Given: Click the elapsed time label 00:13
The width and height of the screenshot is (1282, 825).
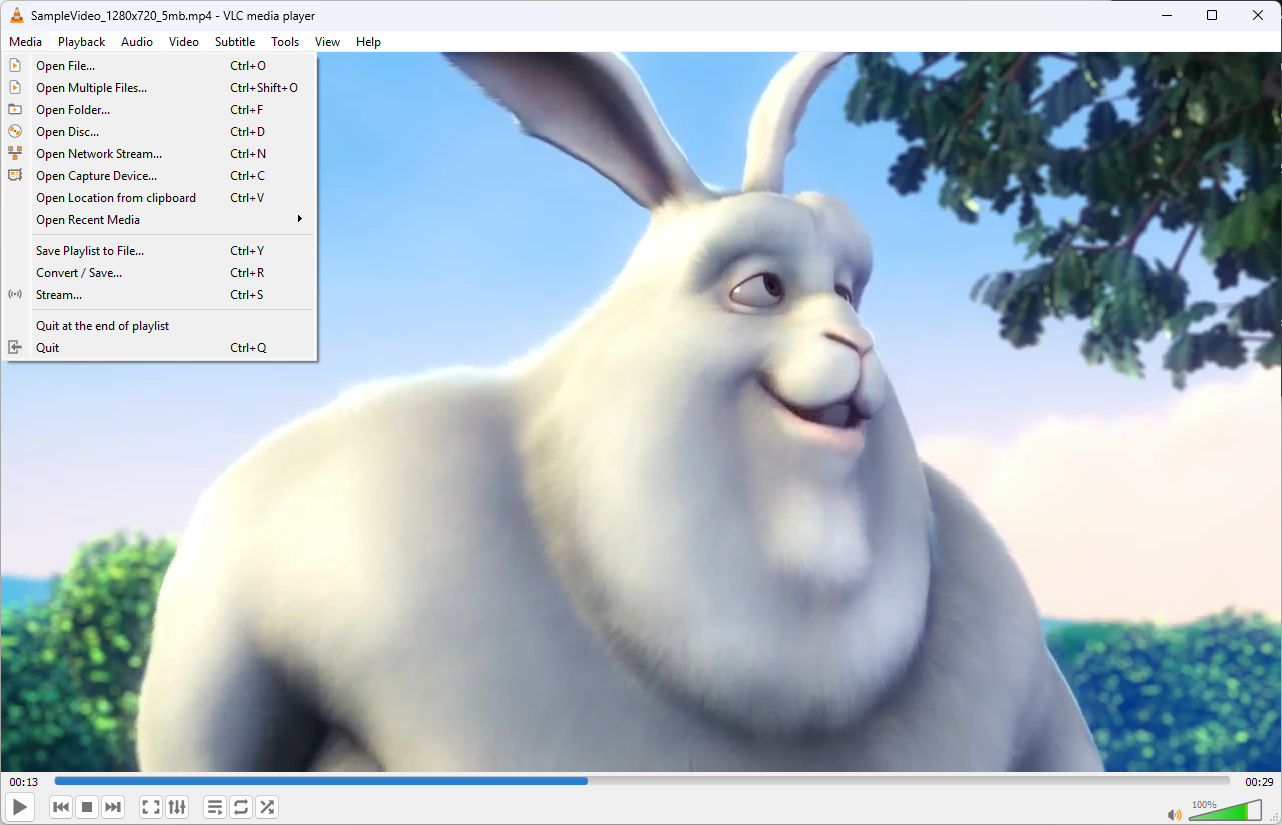Looking at the screenshot, I should pyautogui.click(x=24, y=782).
